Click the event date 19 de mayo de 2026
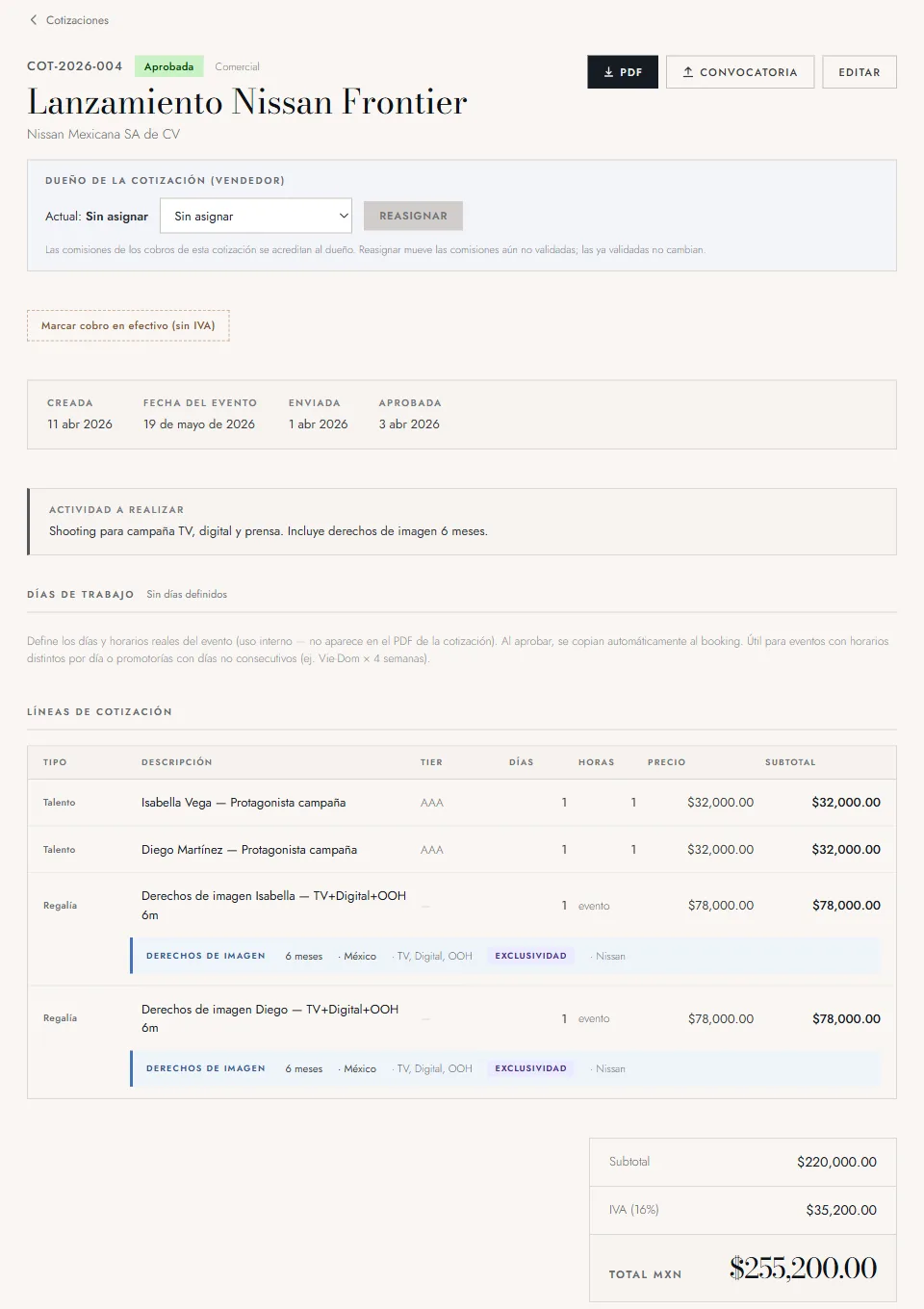Image resolution: width=924 pixels, height=1309 pixels. [199, 423]
